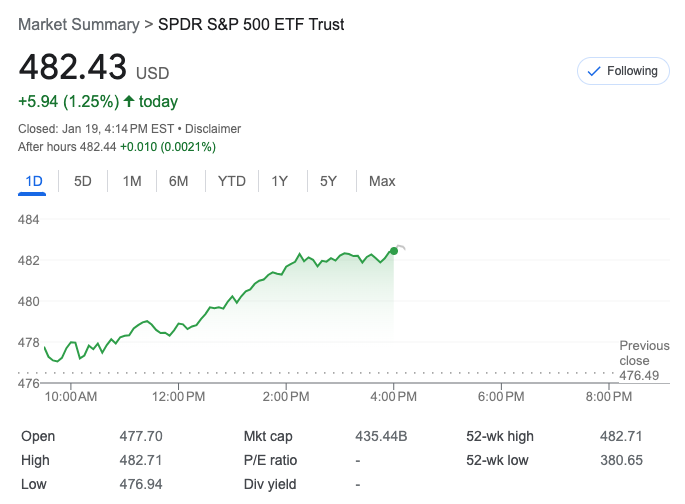Click the green current-price dot on chart
The image size is (685, 504).
pos(394,251)
